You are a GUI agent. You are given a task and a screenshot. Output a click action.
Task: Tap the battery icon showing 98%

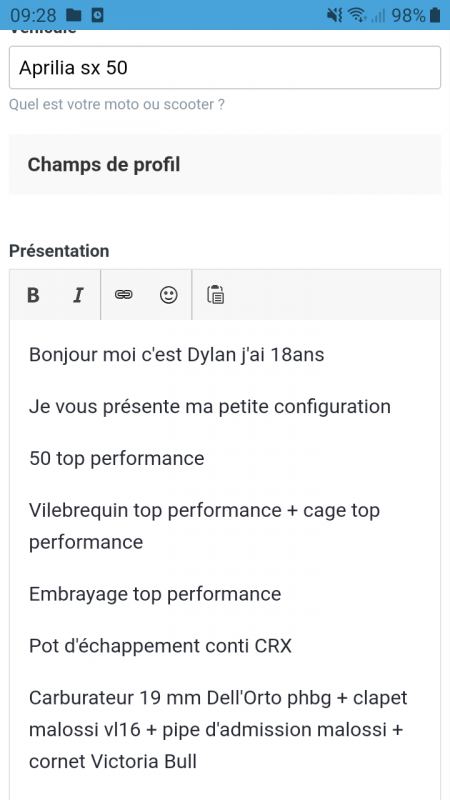(434, 15)
